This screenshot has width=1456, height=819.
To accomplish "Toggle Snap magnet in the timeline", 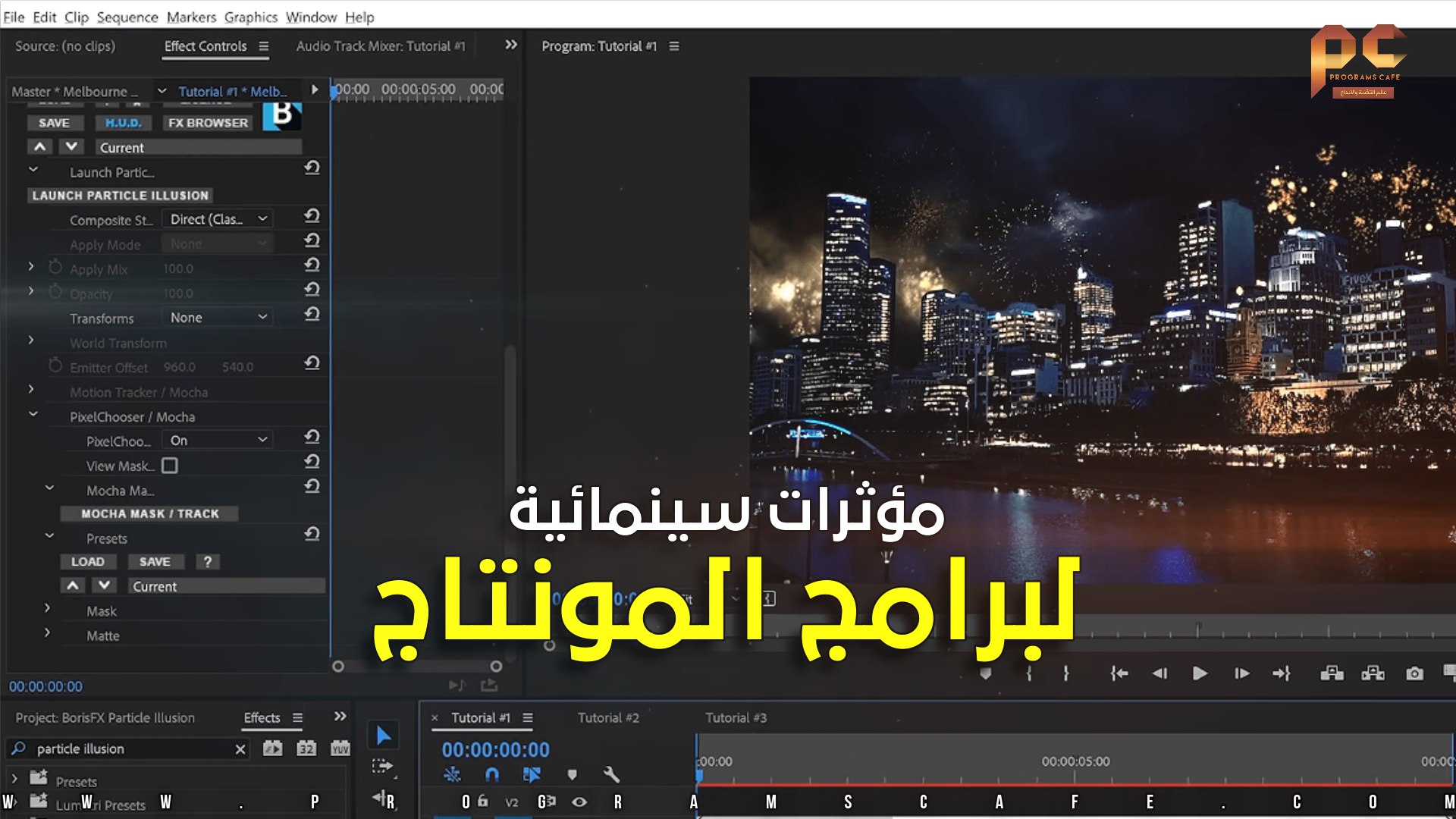I will (x=492, y=774).
